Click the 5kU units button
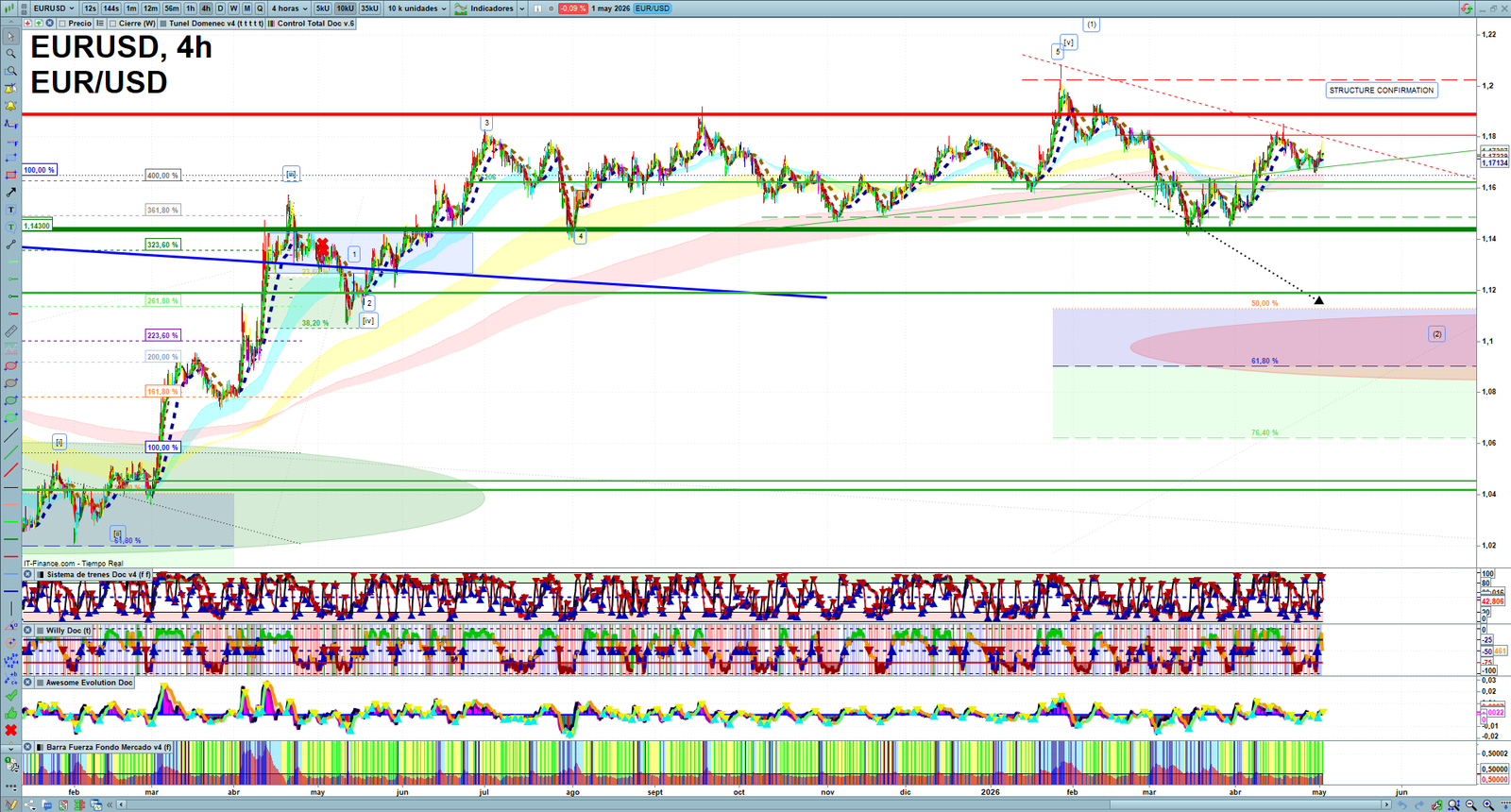The height and width of the screenshot is (812, 1511). 322,8
